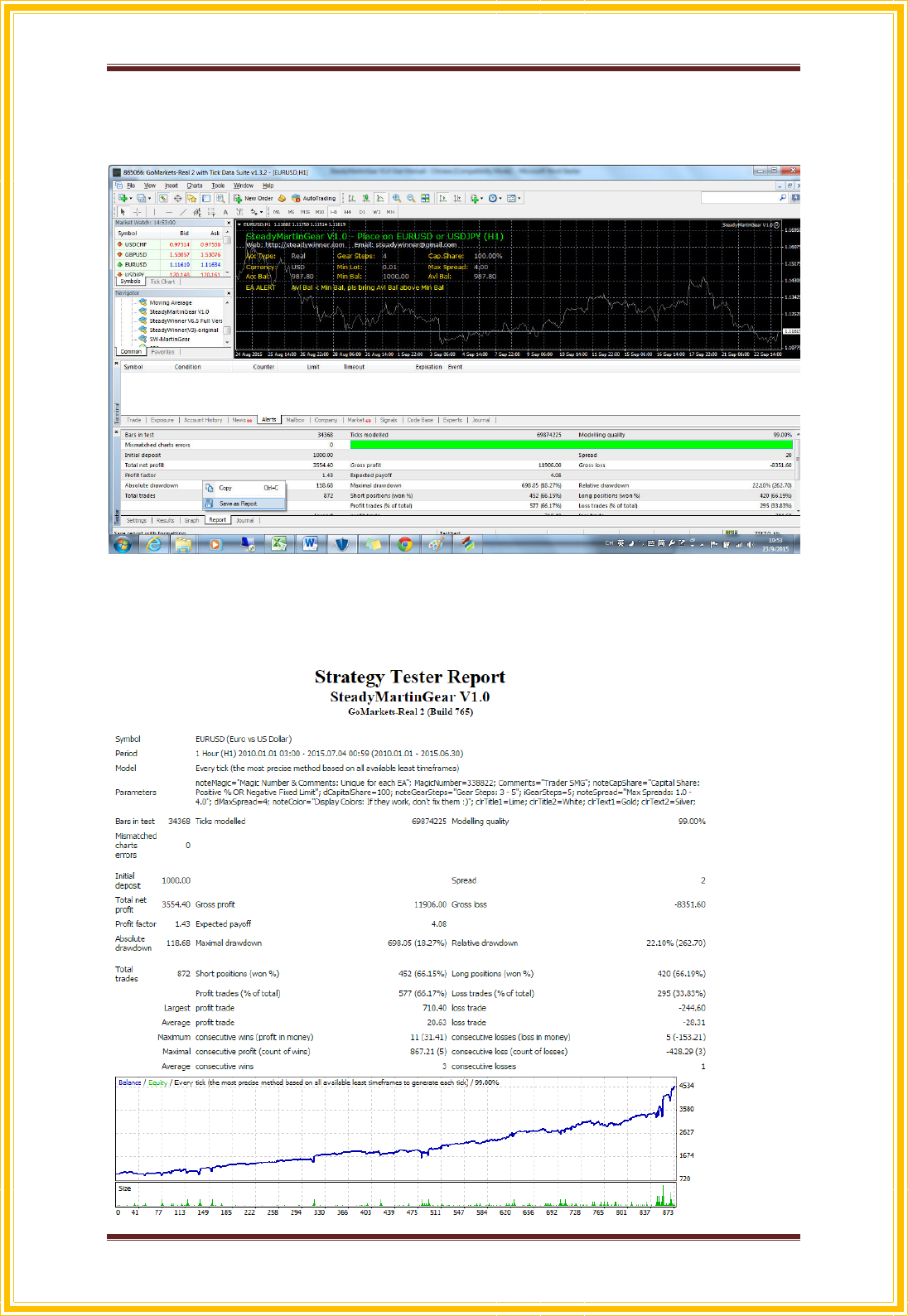Click the Navigator panel vertical scrollbar
The width and height of the screenshot is (908, 1316).
coord(227,321)
